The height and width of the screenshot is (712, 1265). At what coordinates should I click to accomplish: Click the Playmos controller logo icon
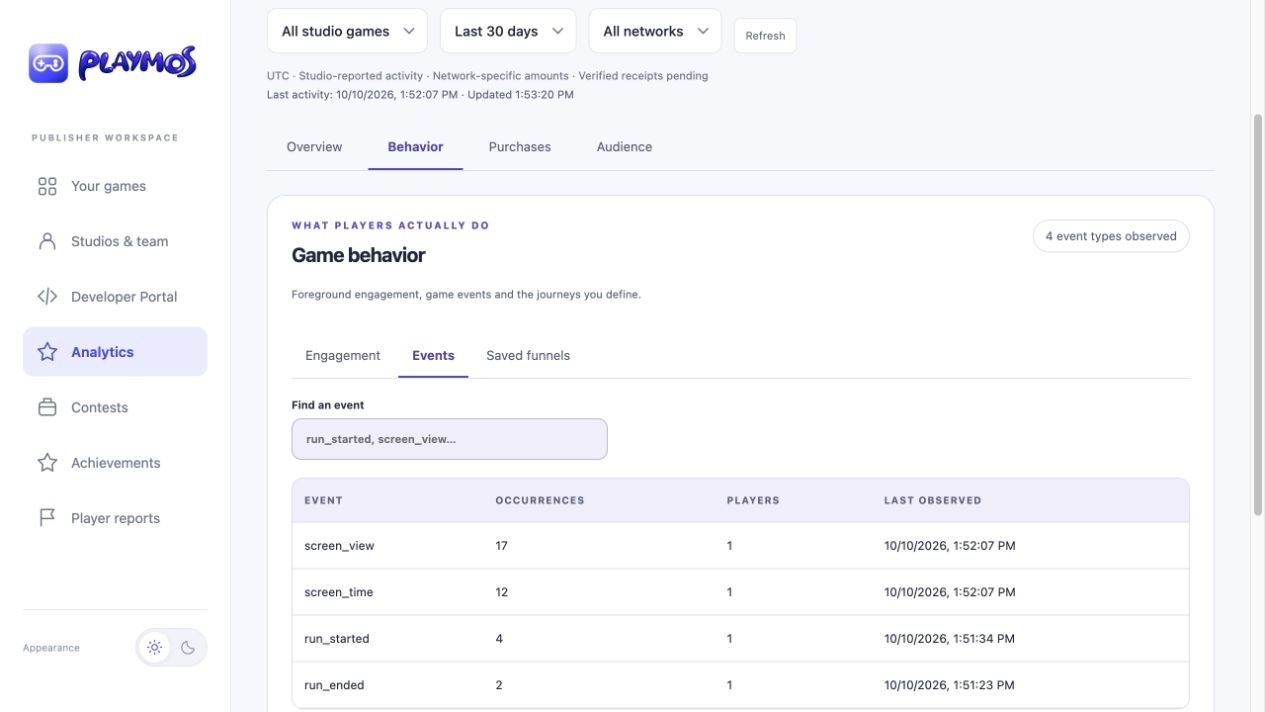pos(48,63)
